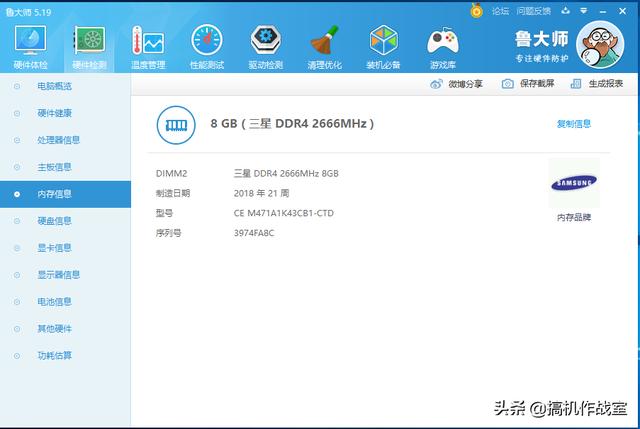The height and width of the screenshot is (429, 640).
Task: Click the 内存品牌 caption
Action: click(x=574, y=218)
